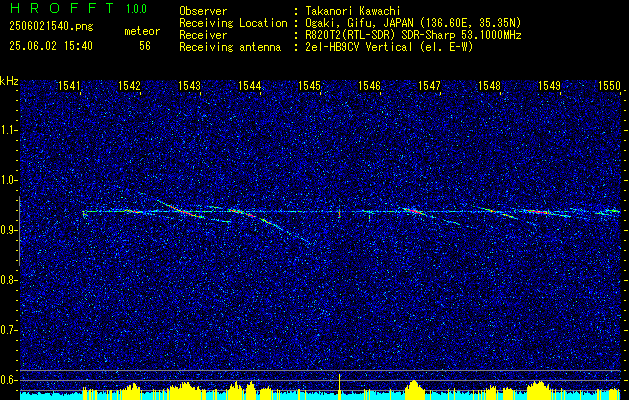Click the 1543 time marker

point(189,85)
